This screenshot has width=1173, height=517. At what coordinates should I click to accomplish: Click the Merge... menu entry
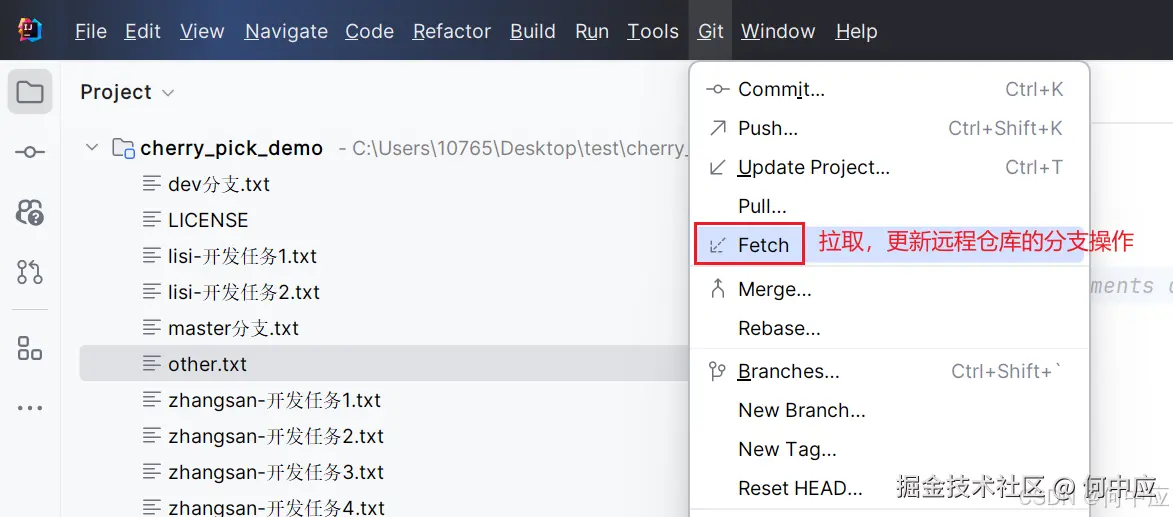(x=774, y=289)
